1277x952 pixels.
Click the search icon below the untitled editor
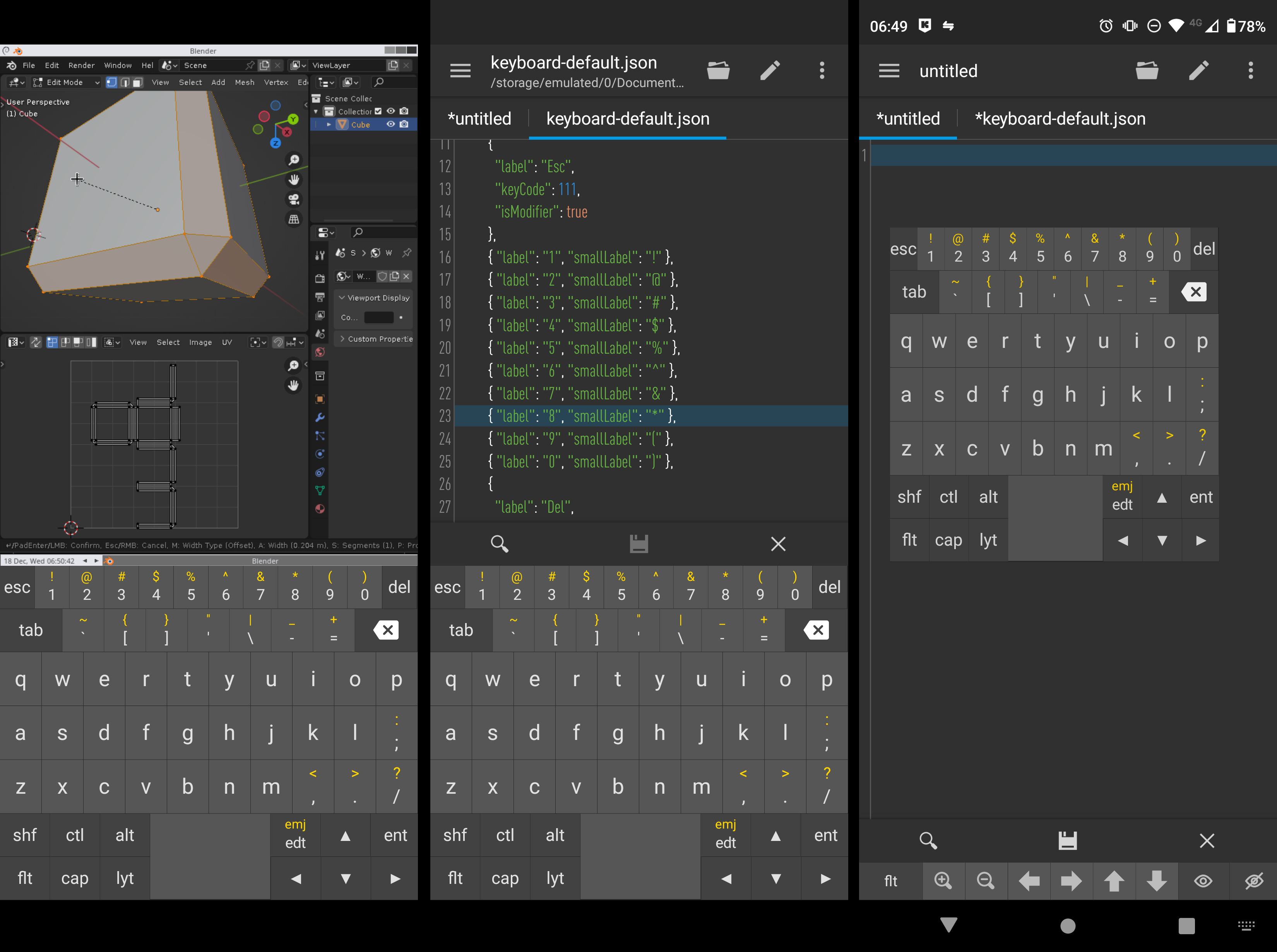click(928, 840)
